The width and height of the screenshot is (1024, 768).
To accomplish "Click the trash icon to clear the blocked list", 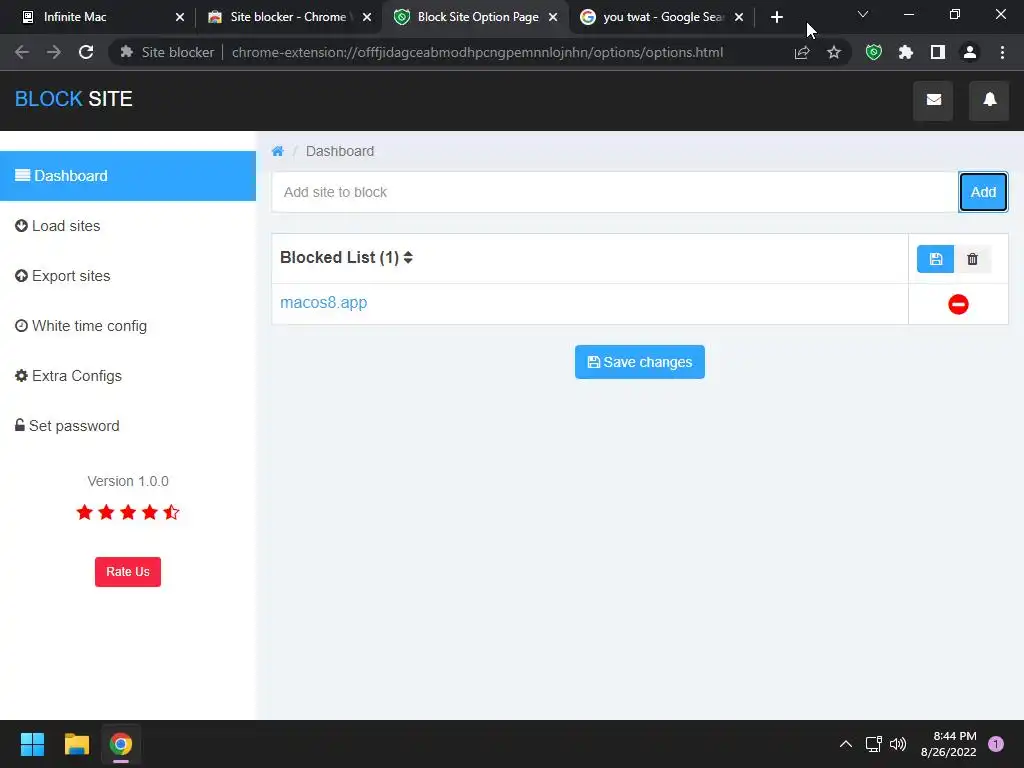I will [972, 259].
